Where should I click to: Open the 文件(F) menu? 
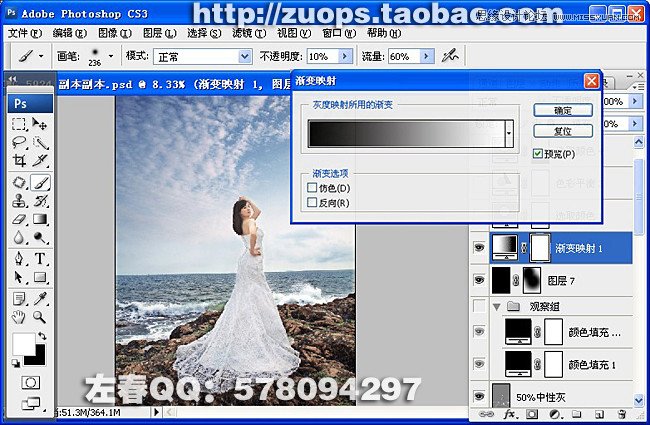coord(25,33)
